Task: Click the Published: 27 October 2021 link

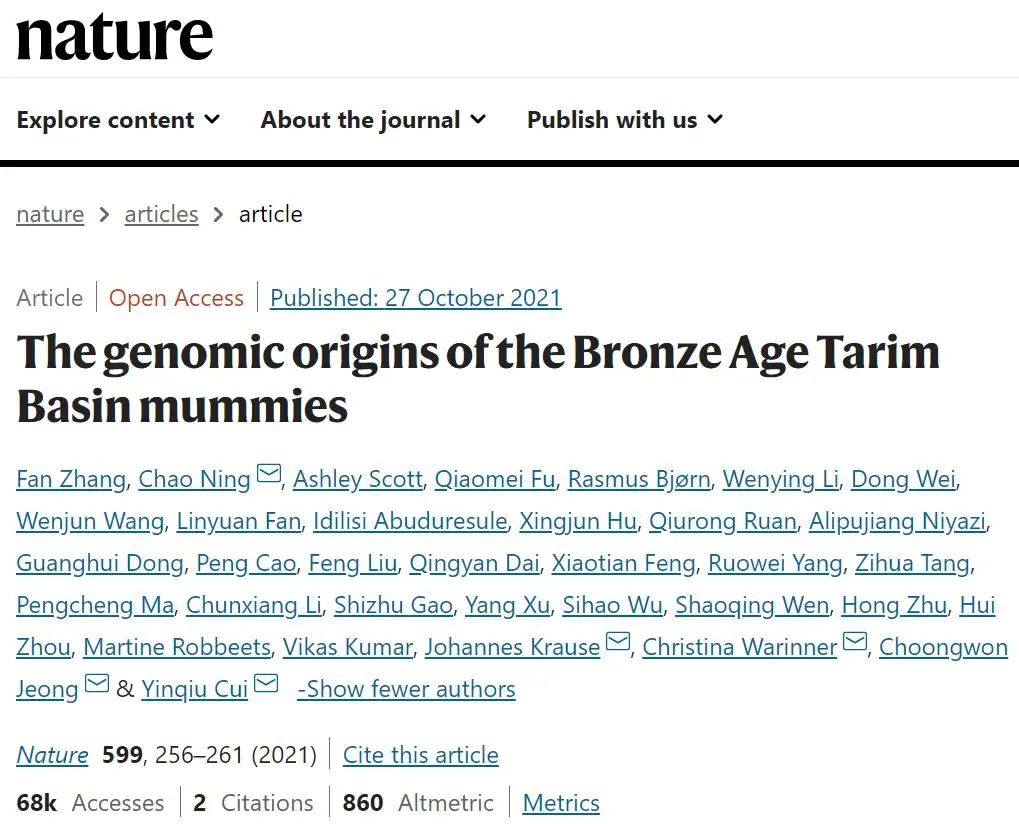Action: (x=415, y=298)
